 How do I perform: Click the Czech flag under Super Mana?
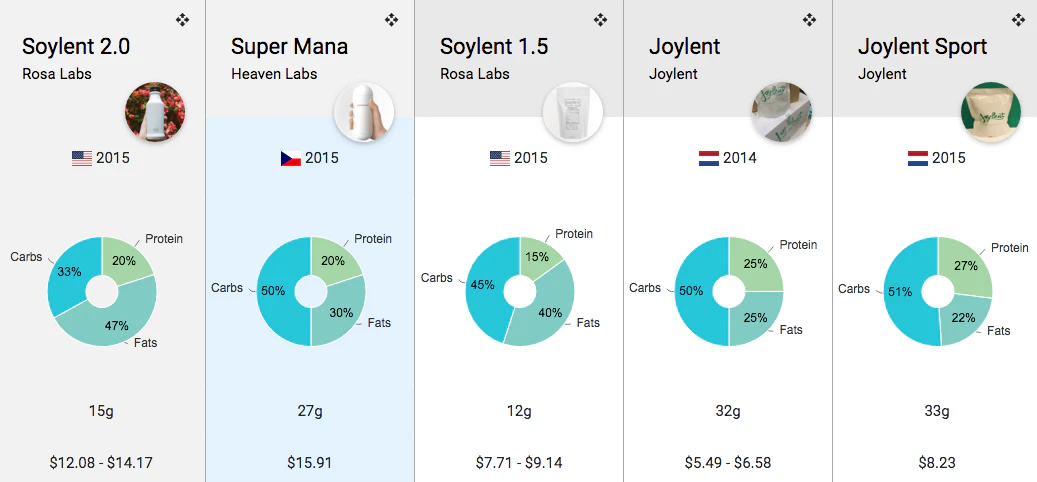291,158
